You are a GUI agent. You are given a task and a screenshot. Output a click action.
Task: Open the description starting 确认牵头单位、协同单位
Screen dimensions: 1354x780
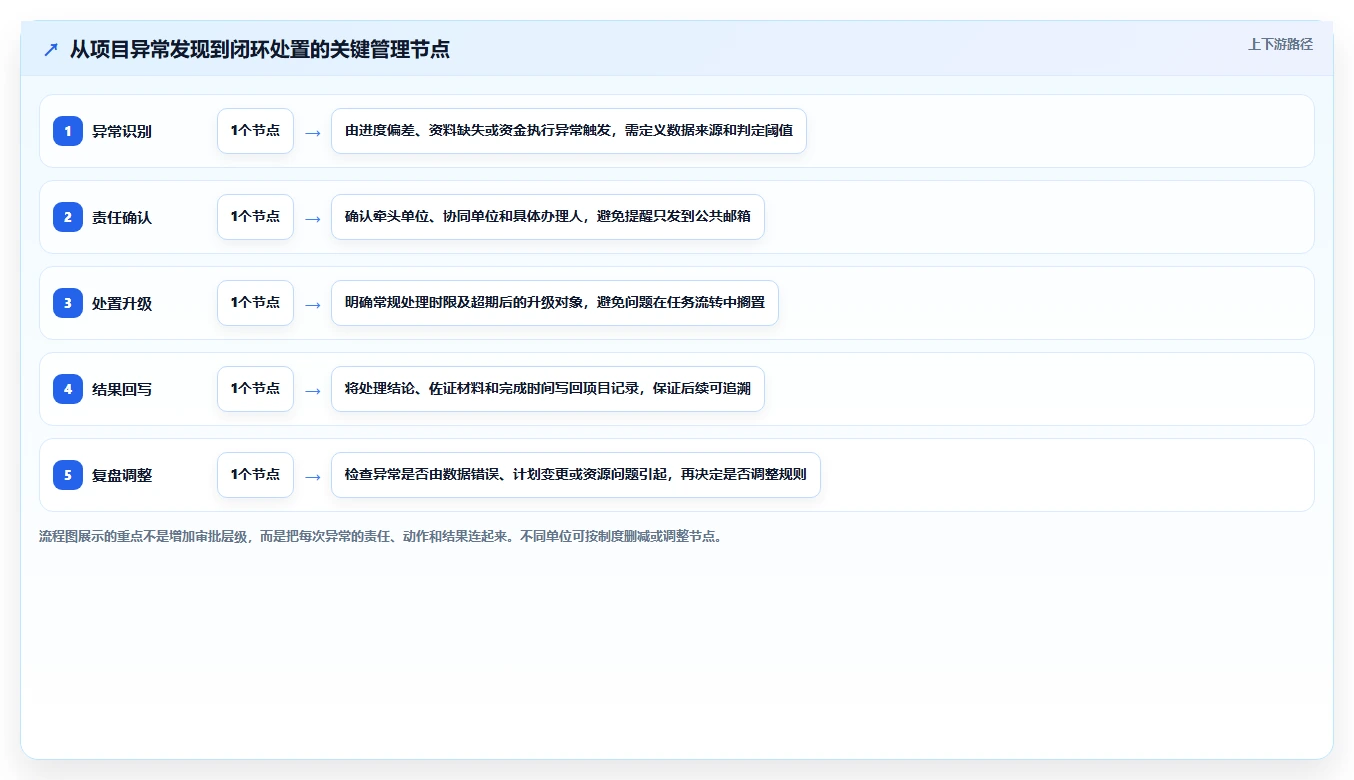coord(548,217)
